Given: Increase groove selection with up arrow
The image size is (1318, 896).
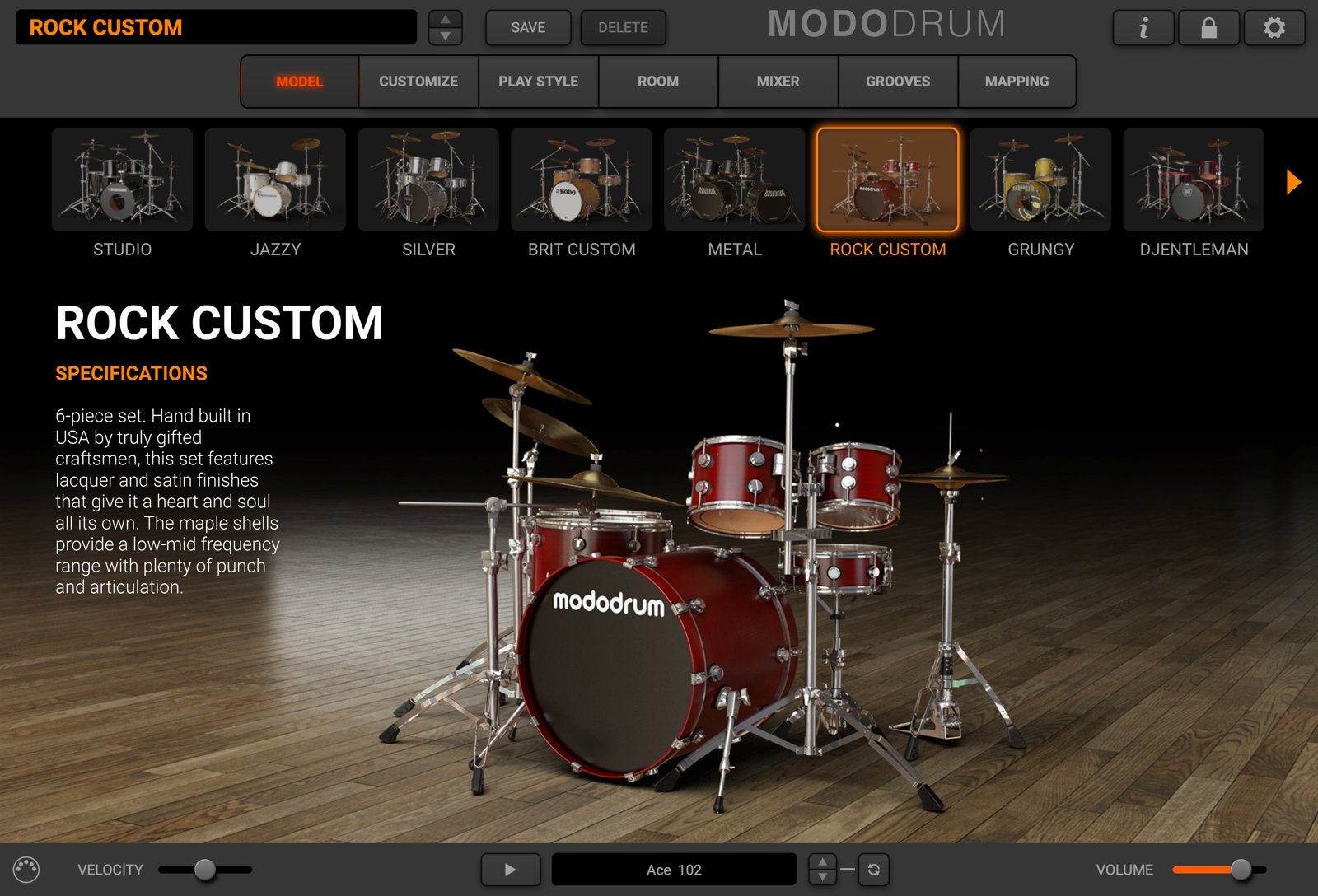Looking at the screenshot, I should pyautogui.click(x=822, y=861).
